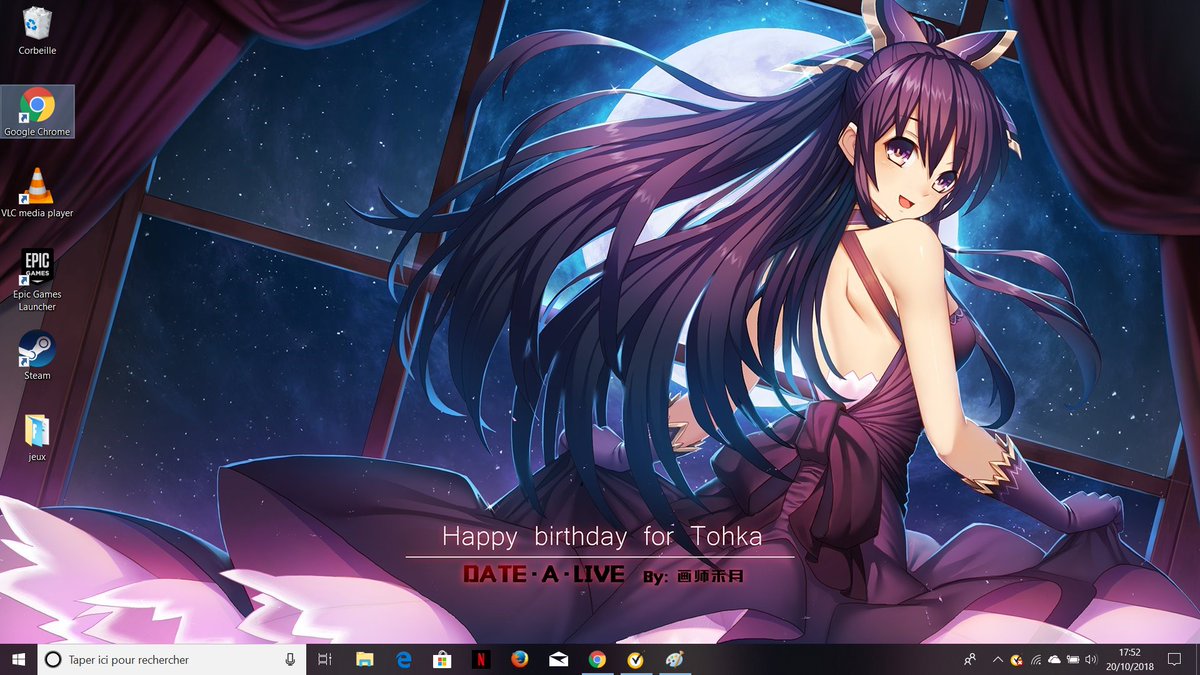The height and width of the screenshot is (675, 1200).
Task: Select the jeux folder on desktop
Action: [37, 437]
